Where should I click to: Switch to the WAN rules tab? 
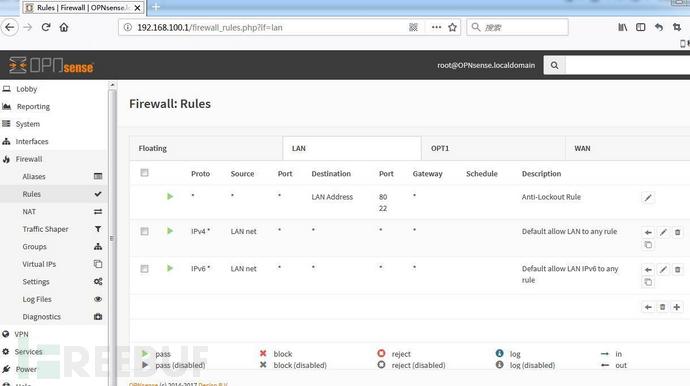628,148
